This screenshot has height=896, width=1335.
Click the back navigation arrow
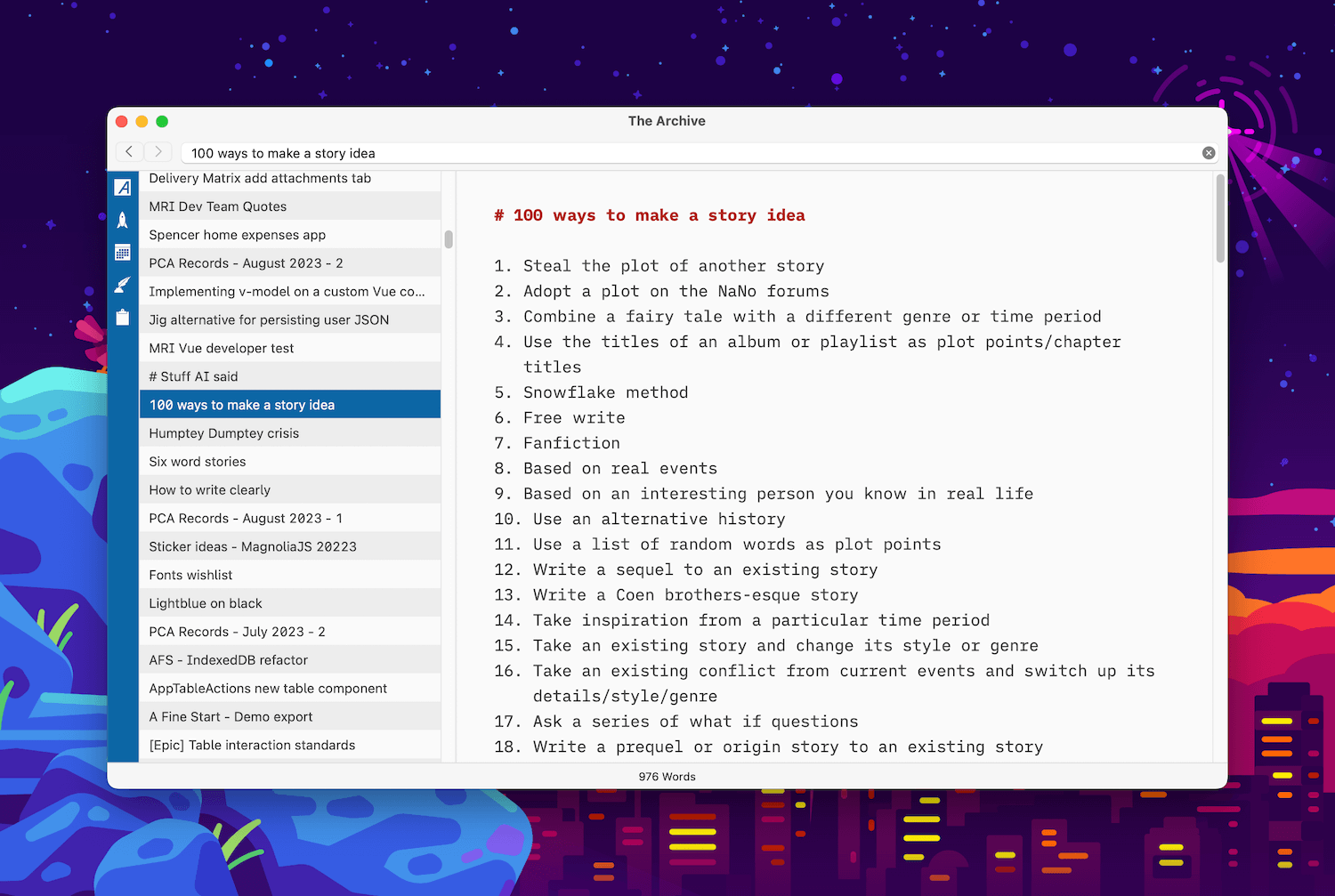[129, 151]
